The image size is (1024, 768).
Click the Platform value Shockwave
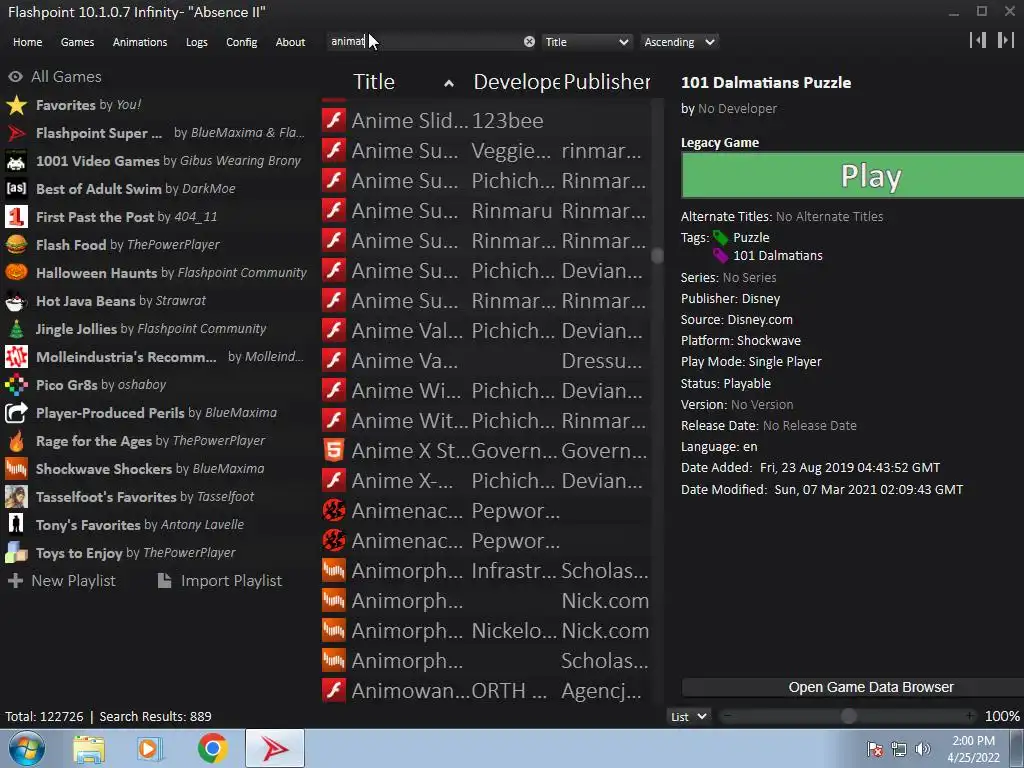click(769, 340)
